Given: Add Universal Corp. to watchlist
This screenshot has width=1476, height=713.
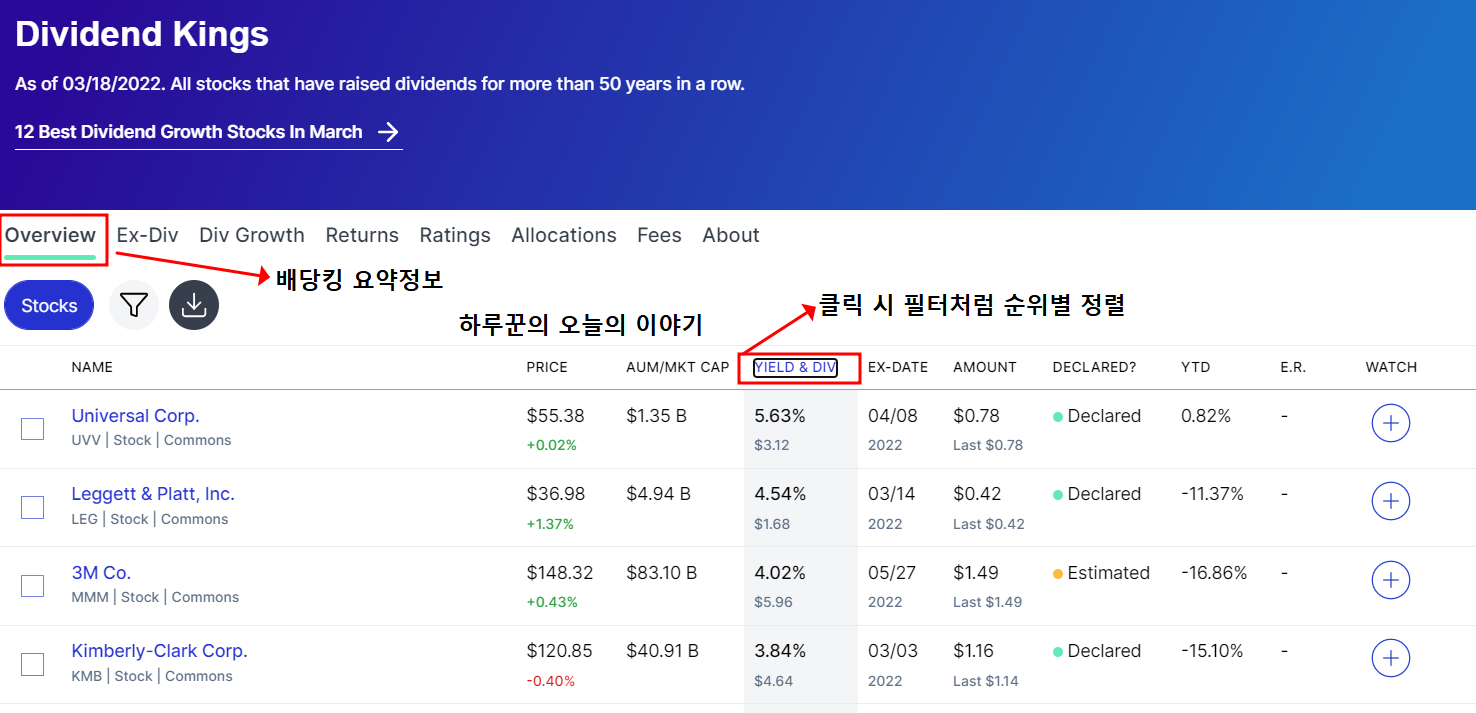Looking at the screenshot, I should click(x=1390, y=423).
